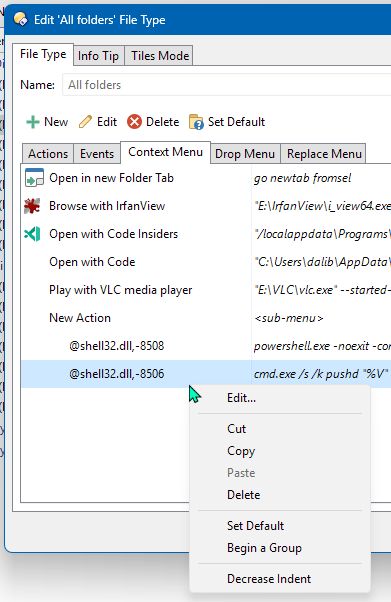Open the Drop Menu tab
The image size is (391, 602).
pyautogui.click(x=245, y=154)
